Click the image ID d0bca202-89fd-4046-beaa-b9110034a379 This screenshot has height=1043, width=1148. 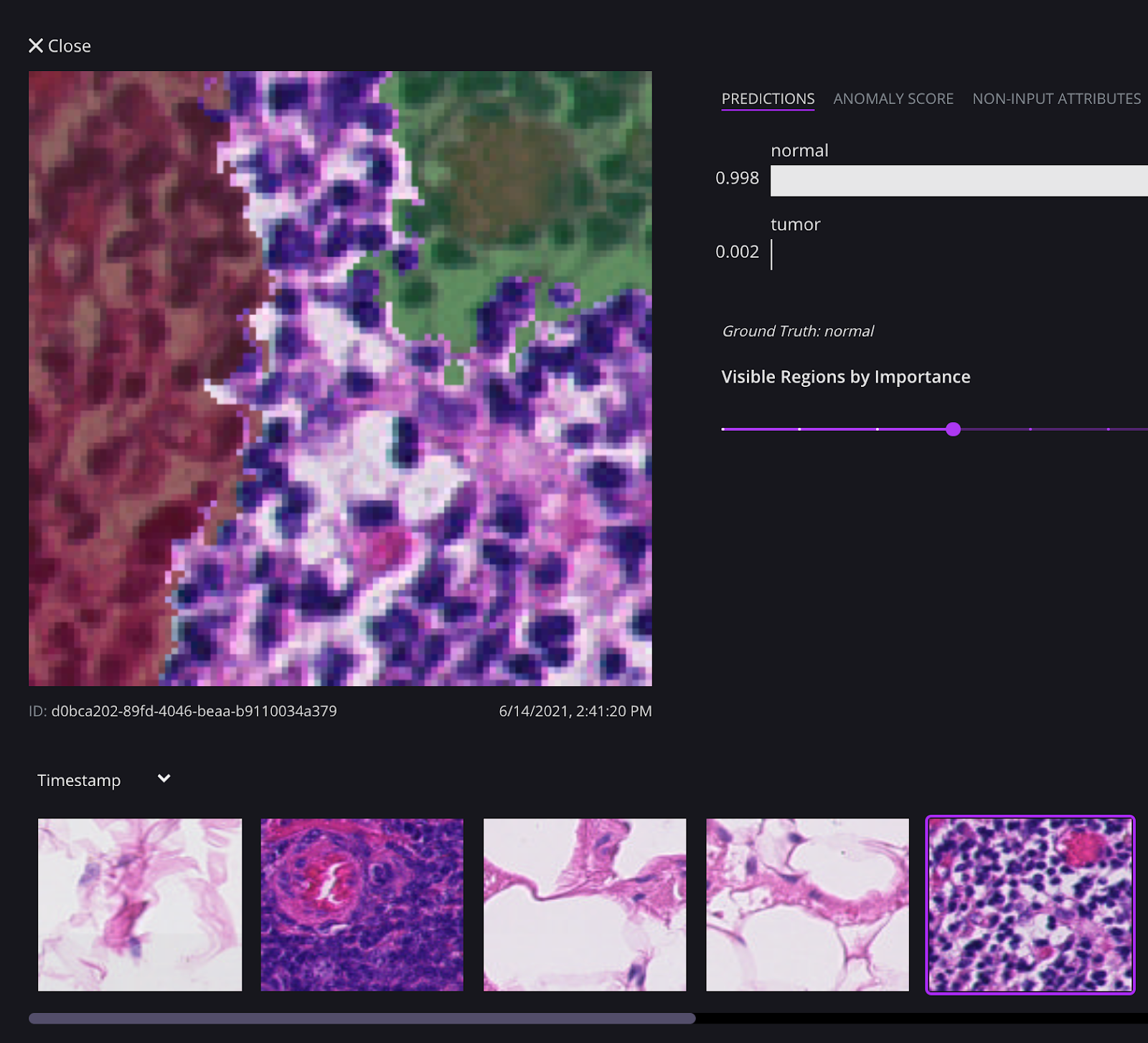[x=194, y=711]
